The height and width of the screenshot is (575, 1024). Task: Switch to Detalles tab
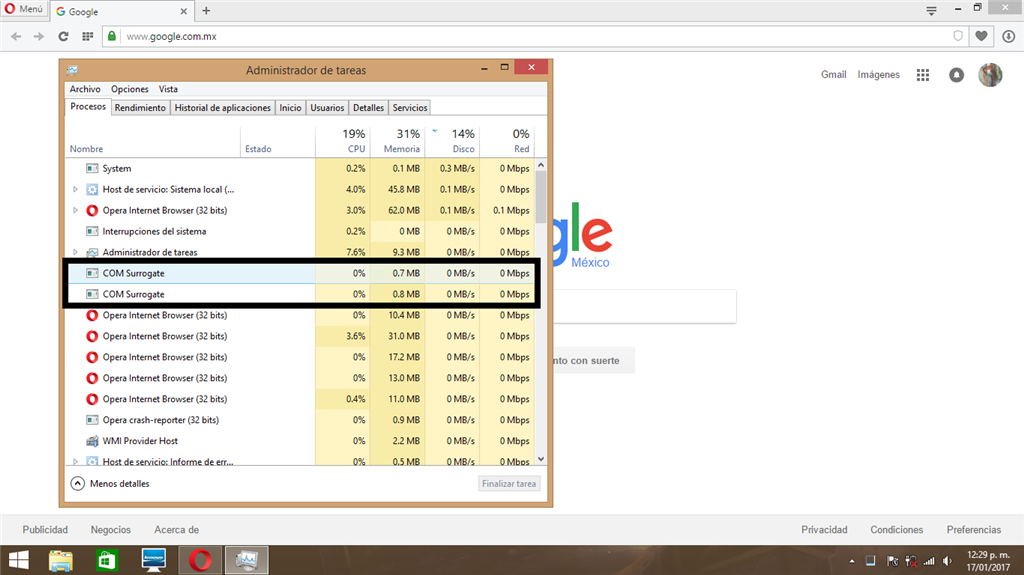(x=368, y=108)
